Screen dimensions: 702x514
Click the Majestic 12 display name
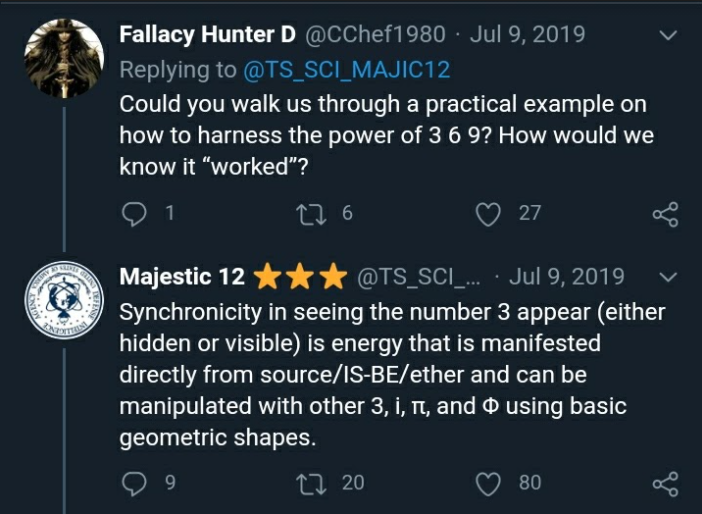point(182,276)
